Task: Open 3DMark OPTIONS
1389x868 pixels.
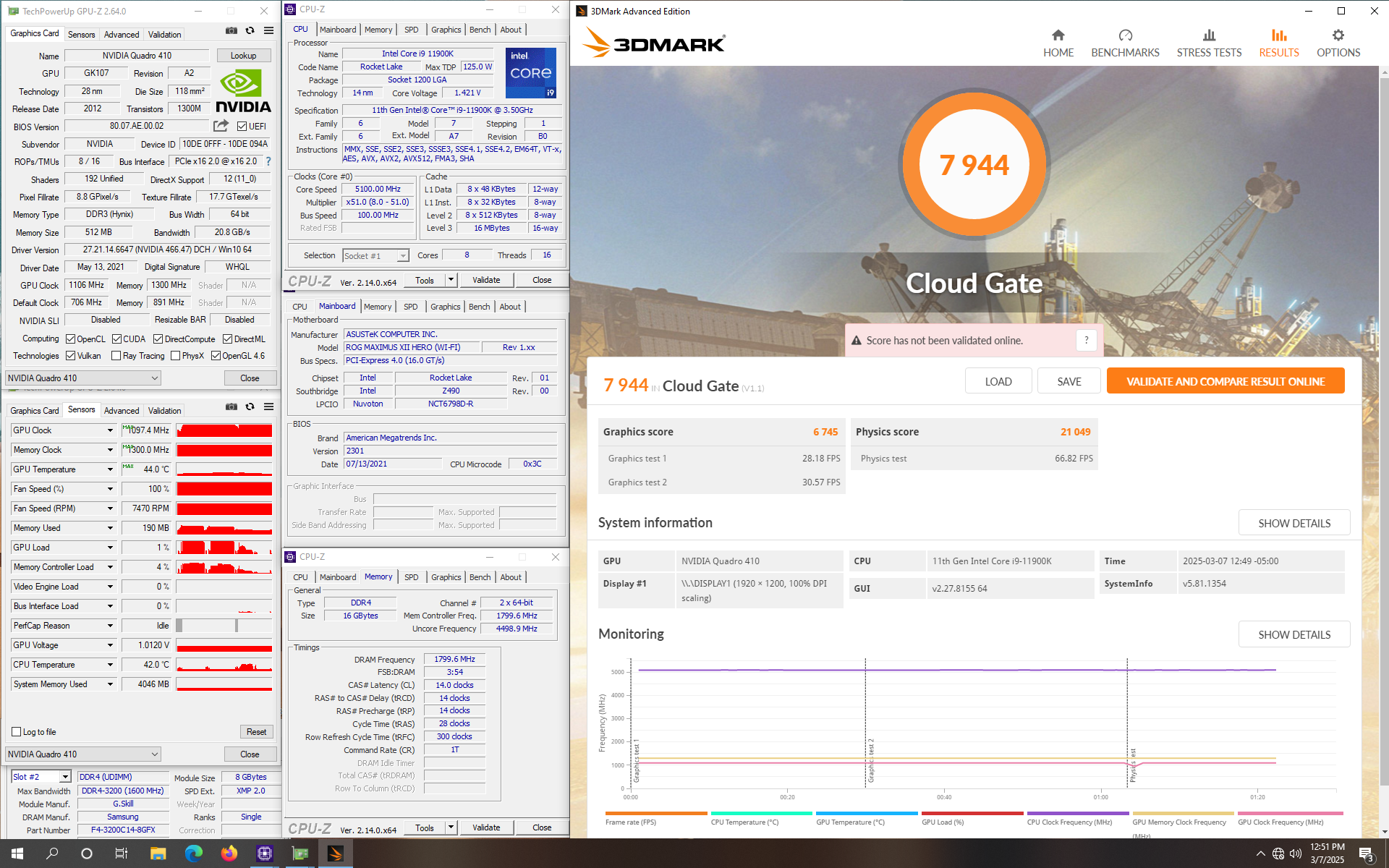Action: point(1338,43)
